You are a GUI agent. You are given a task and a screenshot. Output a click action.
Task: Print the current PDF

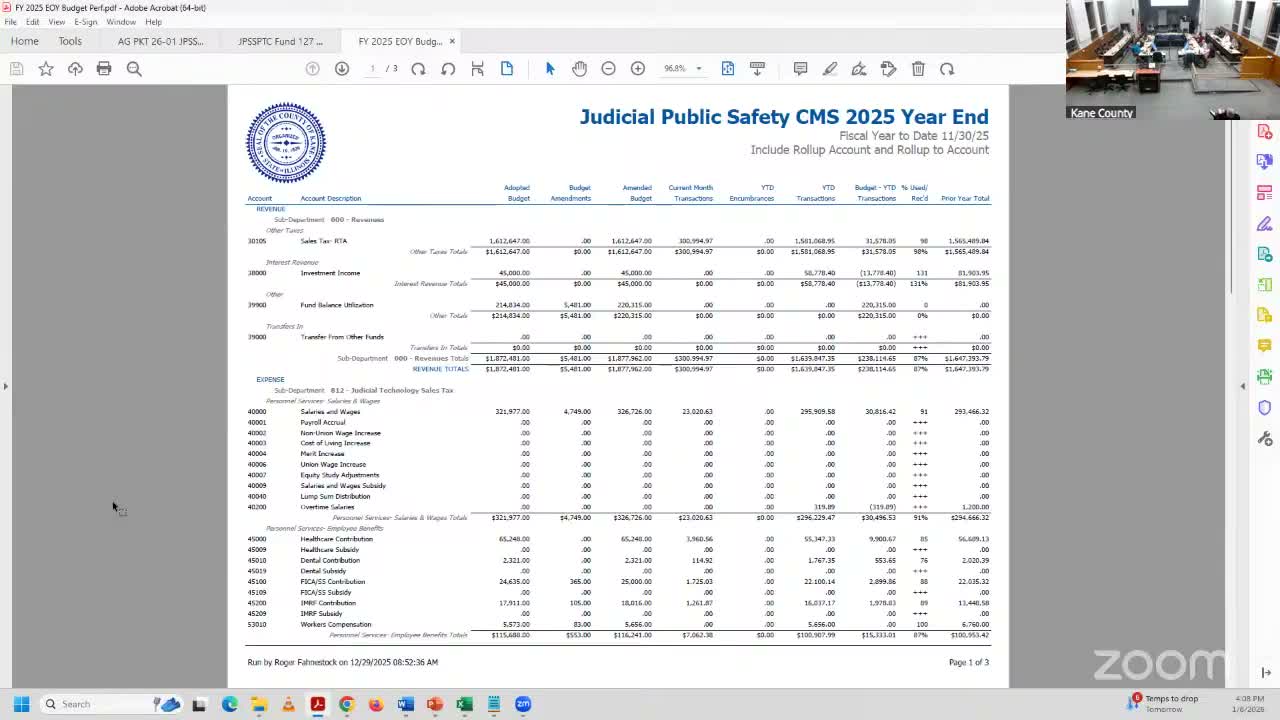click(104, 68)
